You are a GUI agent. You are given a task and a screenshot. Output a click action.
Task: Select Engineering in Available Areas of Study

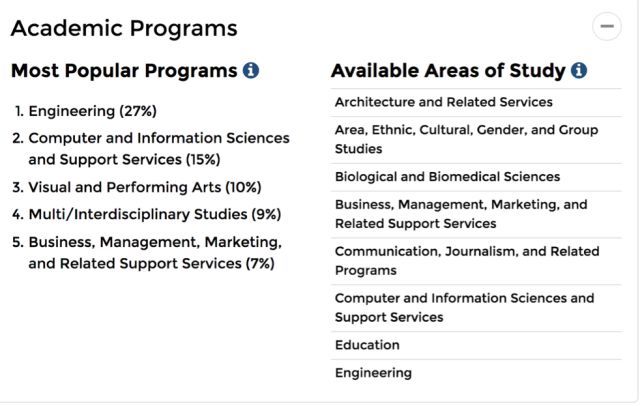pos(373,373)
